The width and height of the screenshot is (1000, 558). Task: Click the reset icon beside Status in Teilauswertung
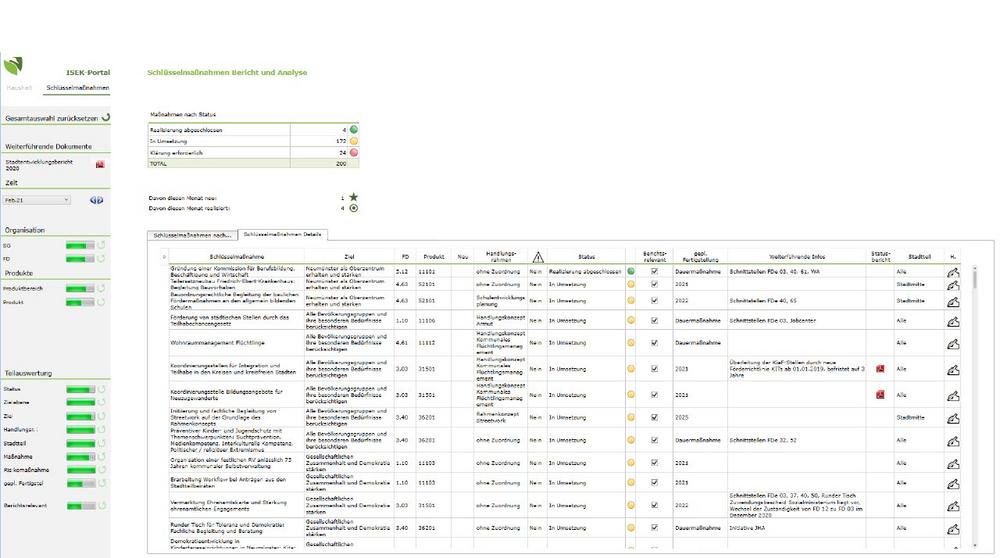point(101,389)
